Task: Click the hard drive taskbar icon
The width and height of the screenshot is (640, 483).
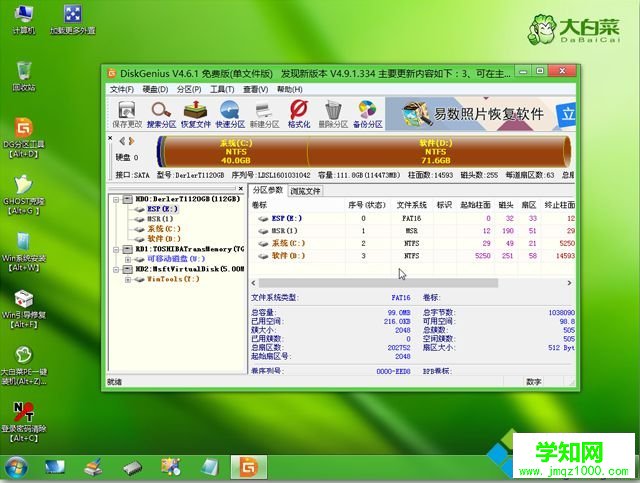Action: tap(133, 467)
